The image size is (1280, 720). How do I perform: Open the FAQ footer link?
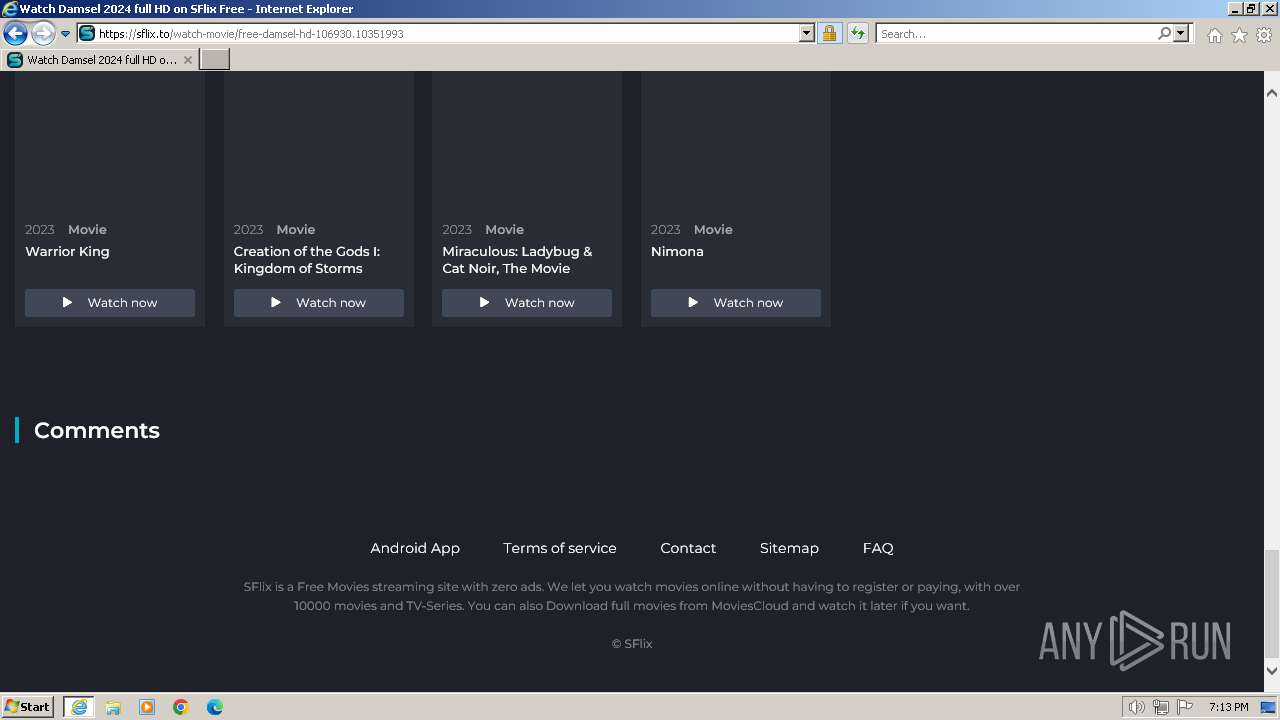point(878,548)
